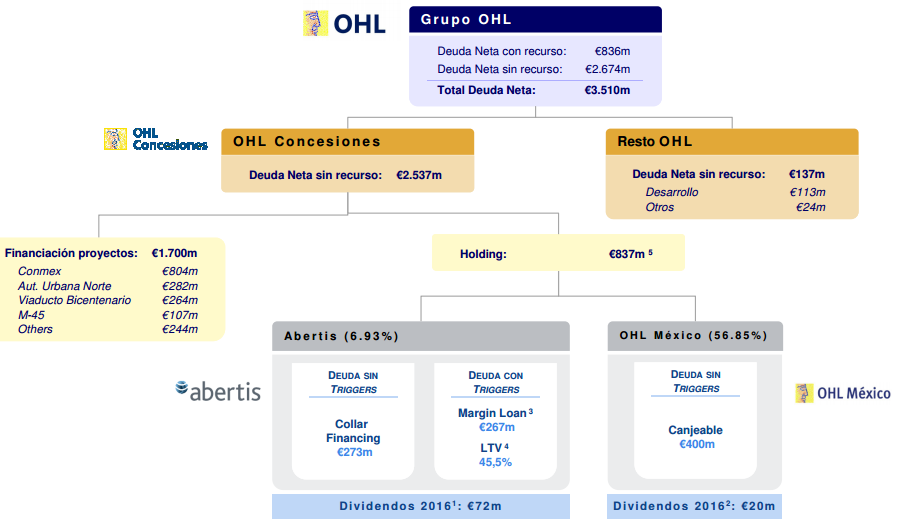Click the €1.700m value
The height and width of the screenshot is (530, 900).
point(174,253)
